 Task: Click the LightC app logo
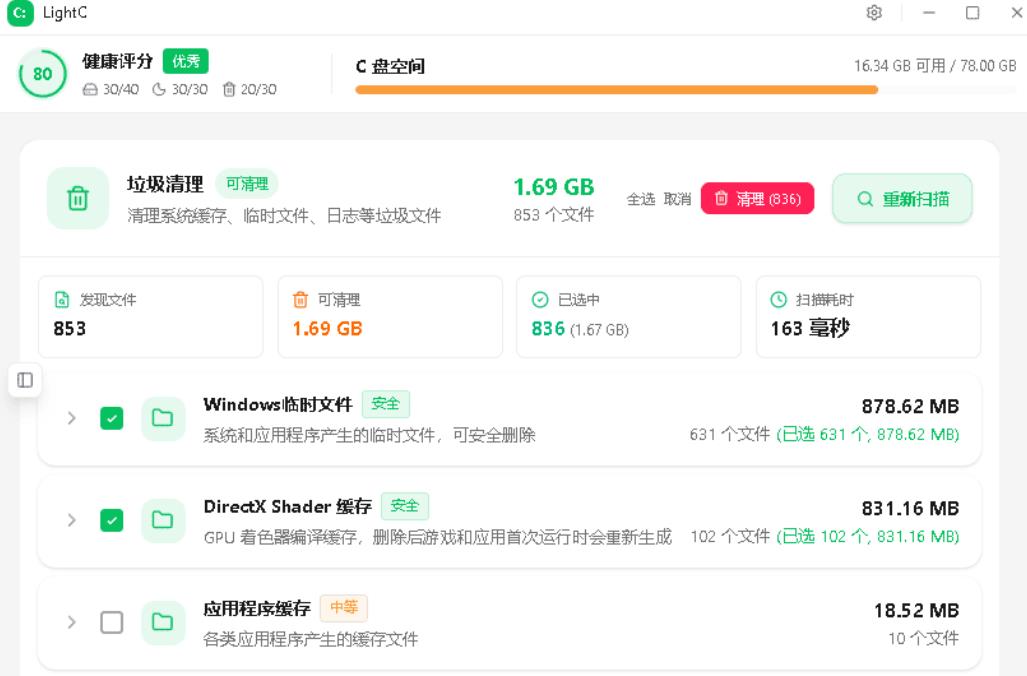(20, 13)
